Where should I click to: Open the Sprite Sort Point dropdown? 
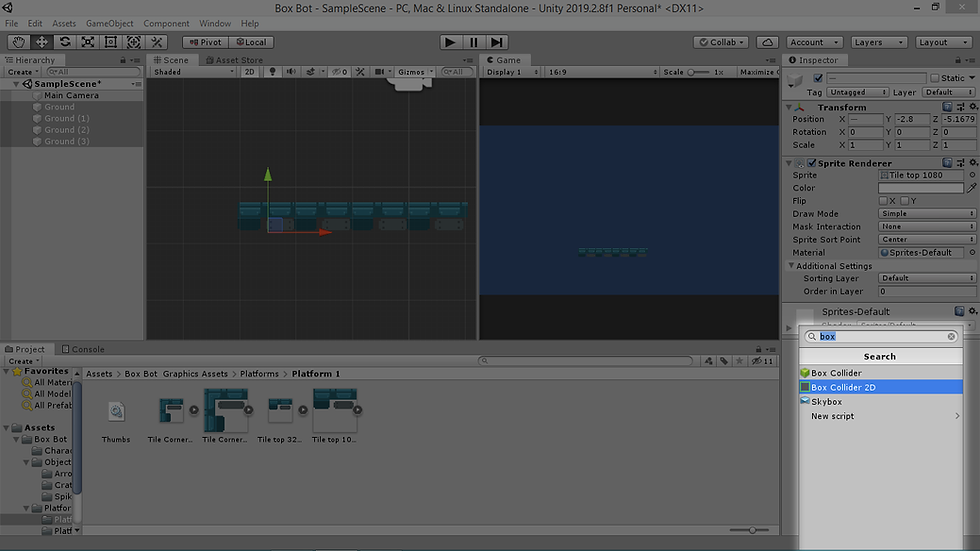tap(927, 239)
